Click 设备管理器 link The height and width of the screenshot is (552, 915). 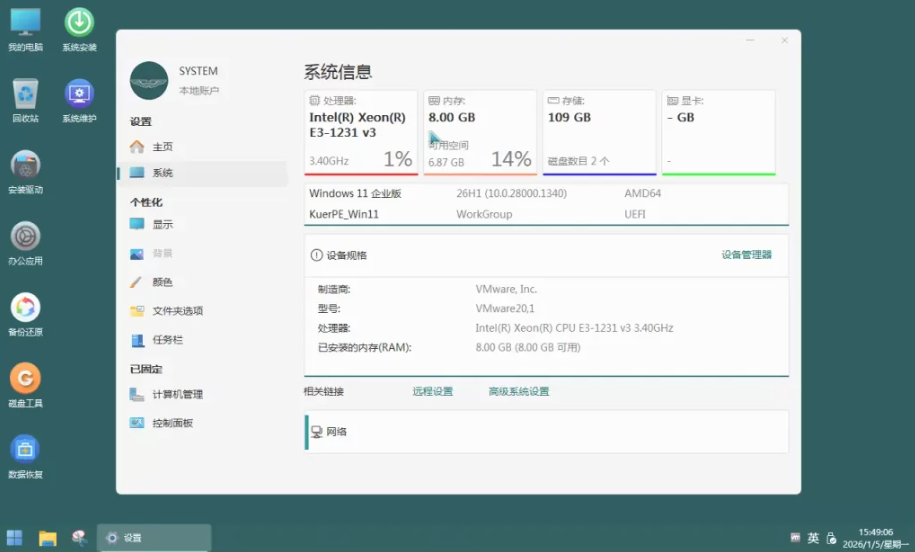[746, 255]
